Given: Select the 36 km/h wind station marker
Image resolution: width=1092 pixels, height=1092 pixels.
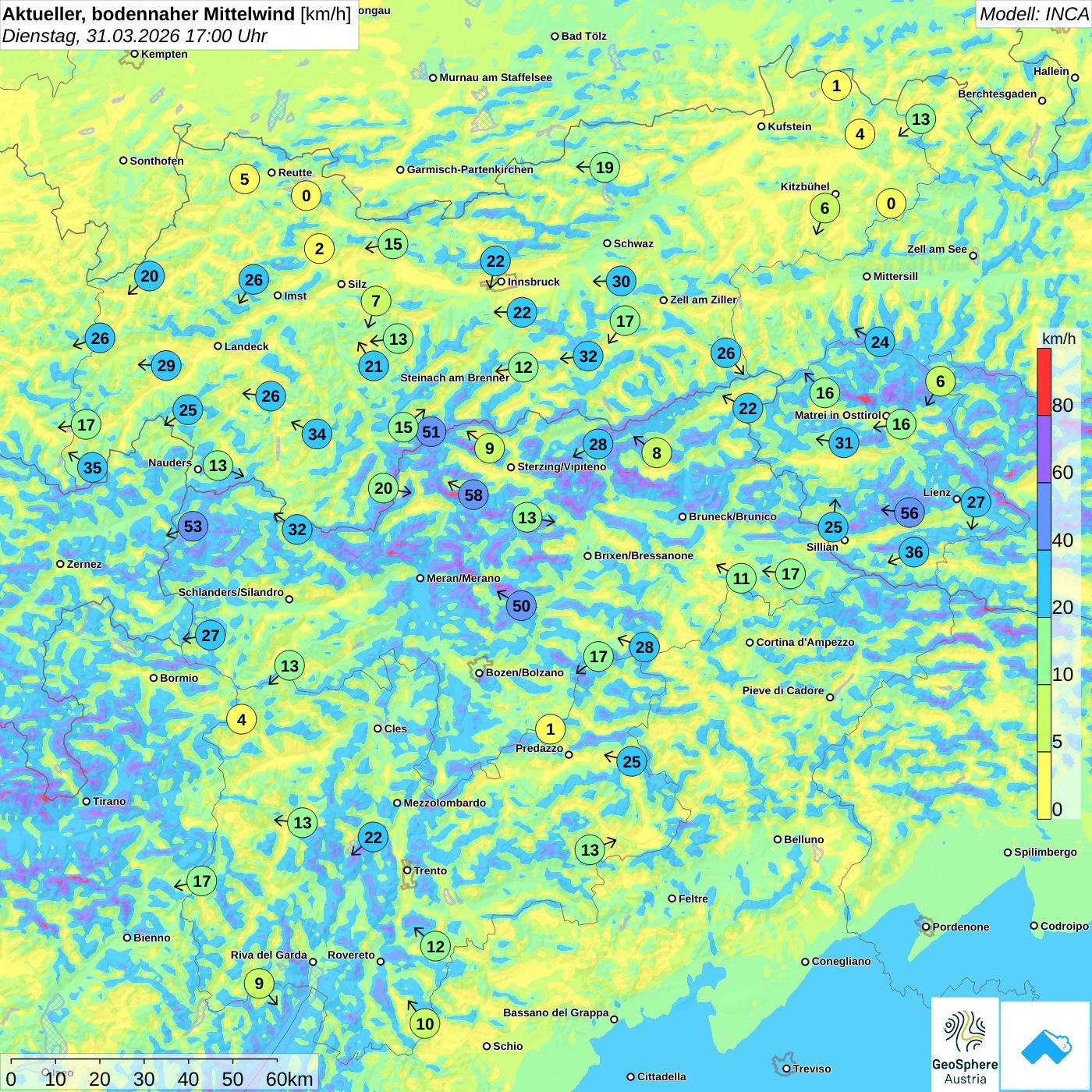Looking at the screenshot, I should point(913,552).
